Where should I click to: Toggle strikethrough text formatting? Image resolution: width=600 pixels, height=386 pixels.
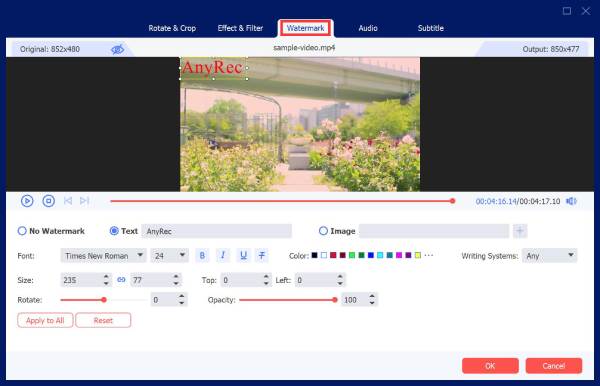coord(262,256)
